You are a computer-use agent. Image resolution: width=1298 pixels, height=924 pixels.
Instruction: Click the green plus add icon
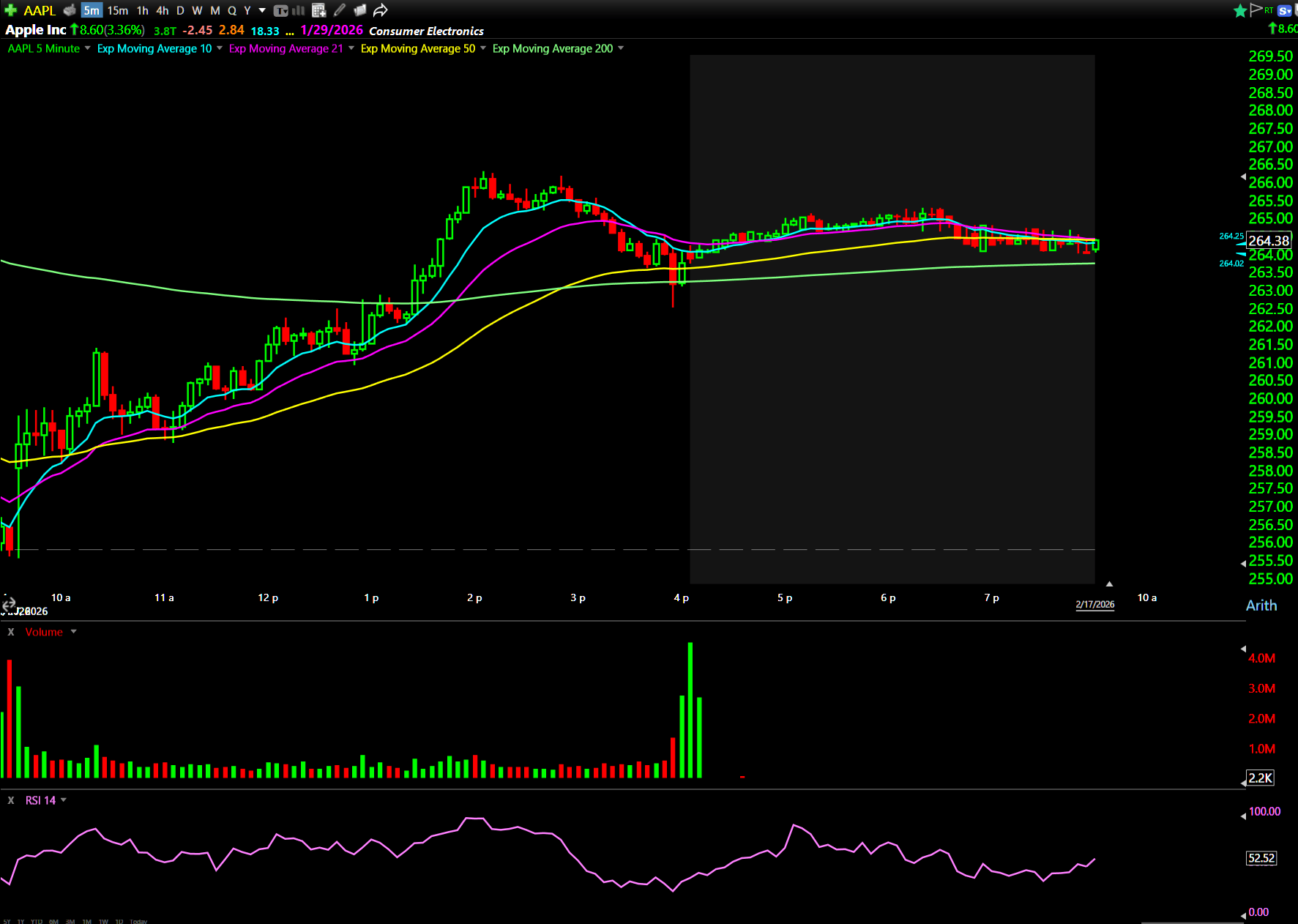click(10, 10)
